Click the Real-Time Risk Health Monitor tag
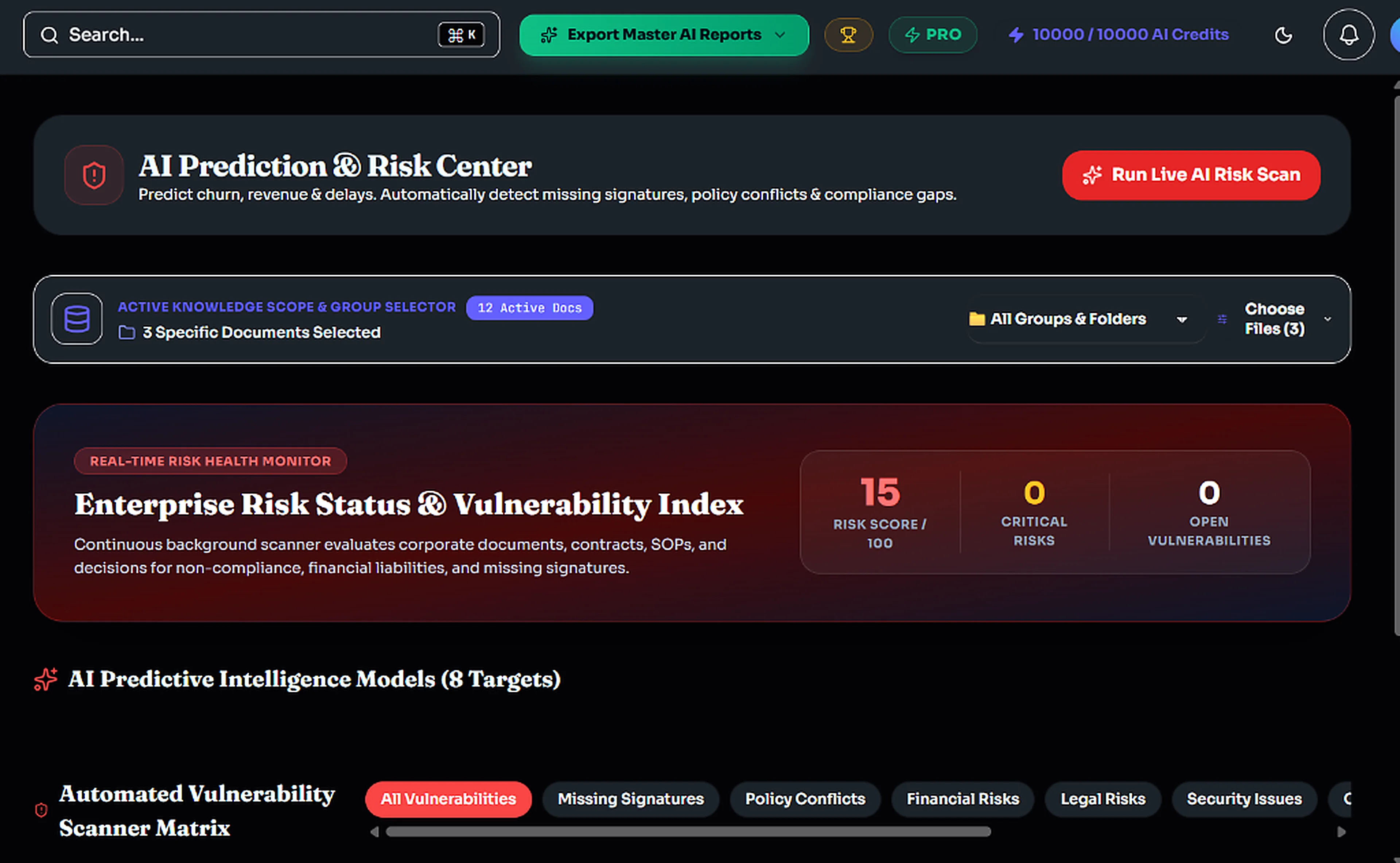This screenshot has height=863, width=1400. pyautogui.click(x=210, y=461)
